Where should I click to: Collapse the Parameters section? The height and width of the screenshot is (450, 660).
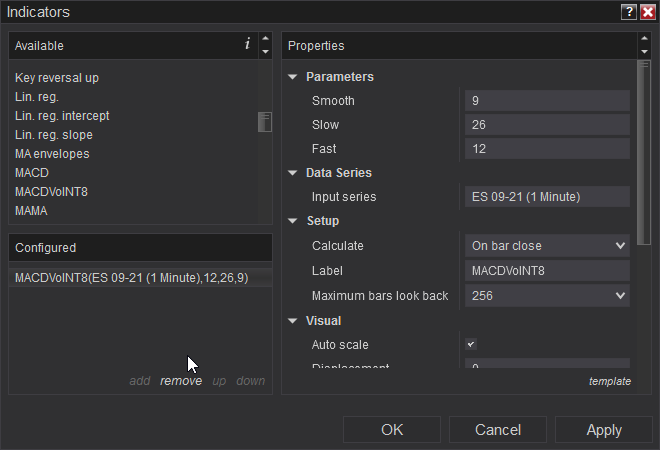coord(293,77)
